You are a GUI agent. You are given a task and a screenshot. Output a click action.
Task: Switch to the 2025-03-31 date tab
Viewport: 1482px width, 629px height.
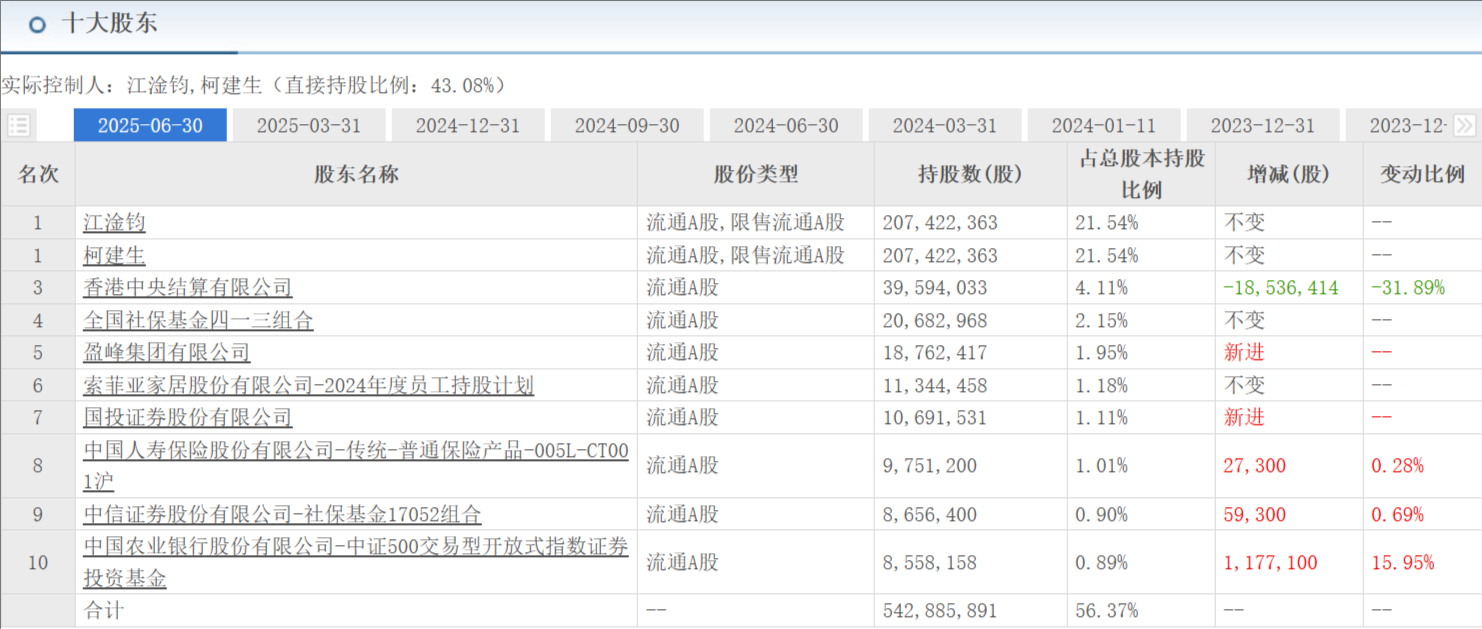[x=308, y=126]
